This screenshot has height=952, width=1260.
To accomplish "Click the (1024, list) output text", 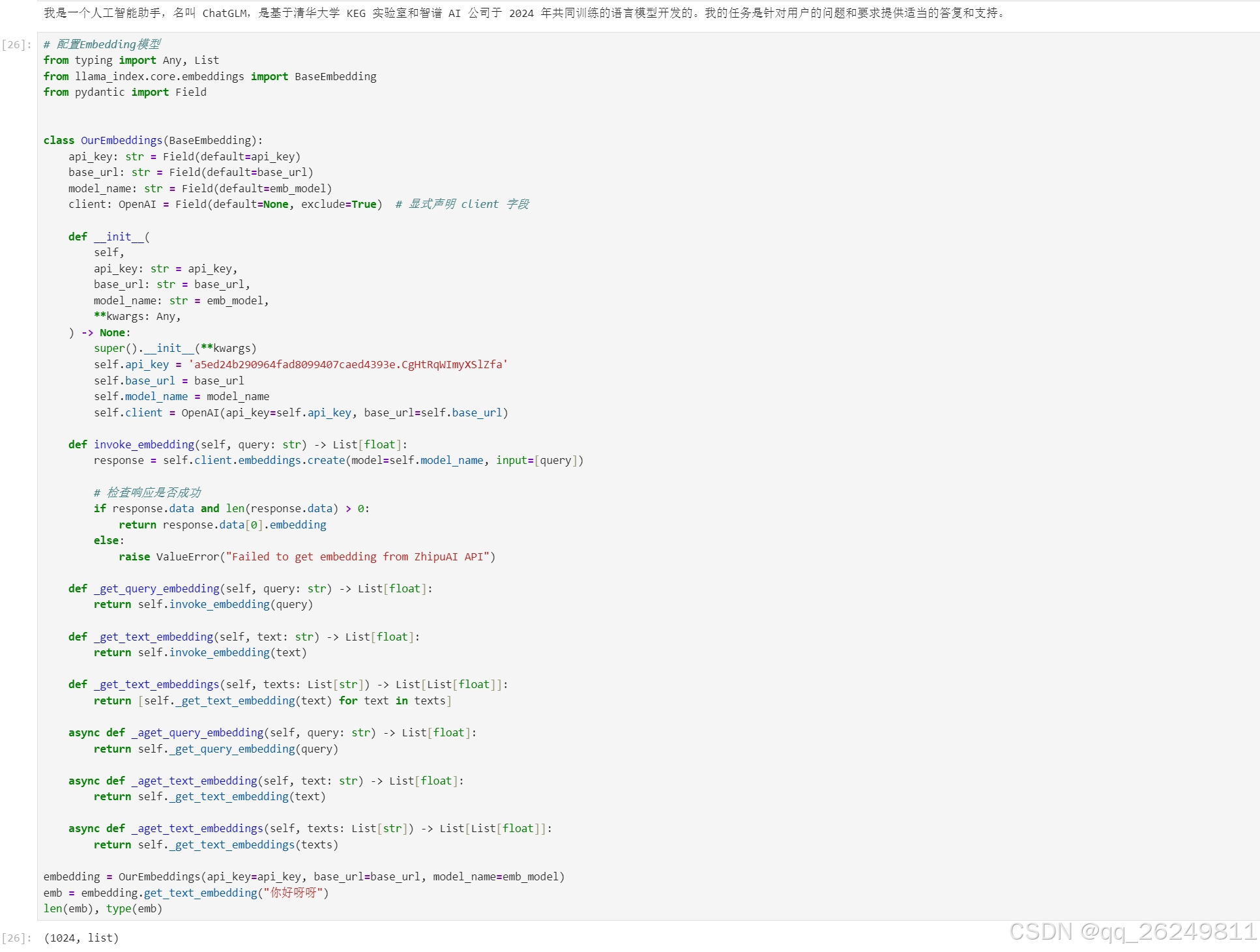I will pos(81,938).
